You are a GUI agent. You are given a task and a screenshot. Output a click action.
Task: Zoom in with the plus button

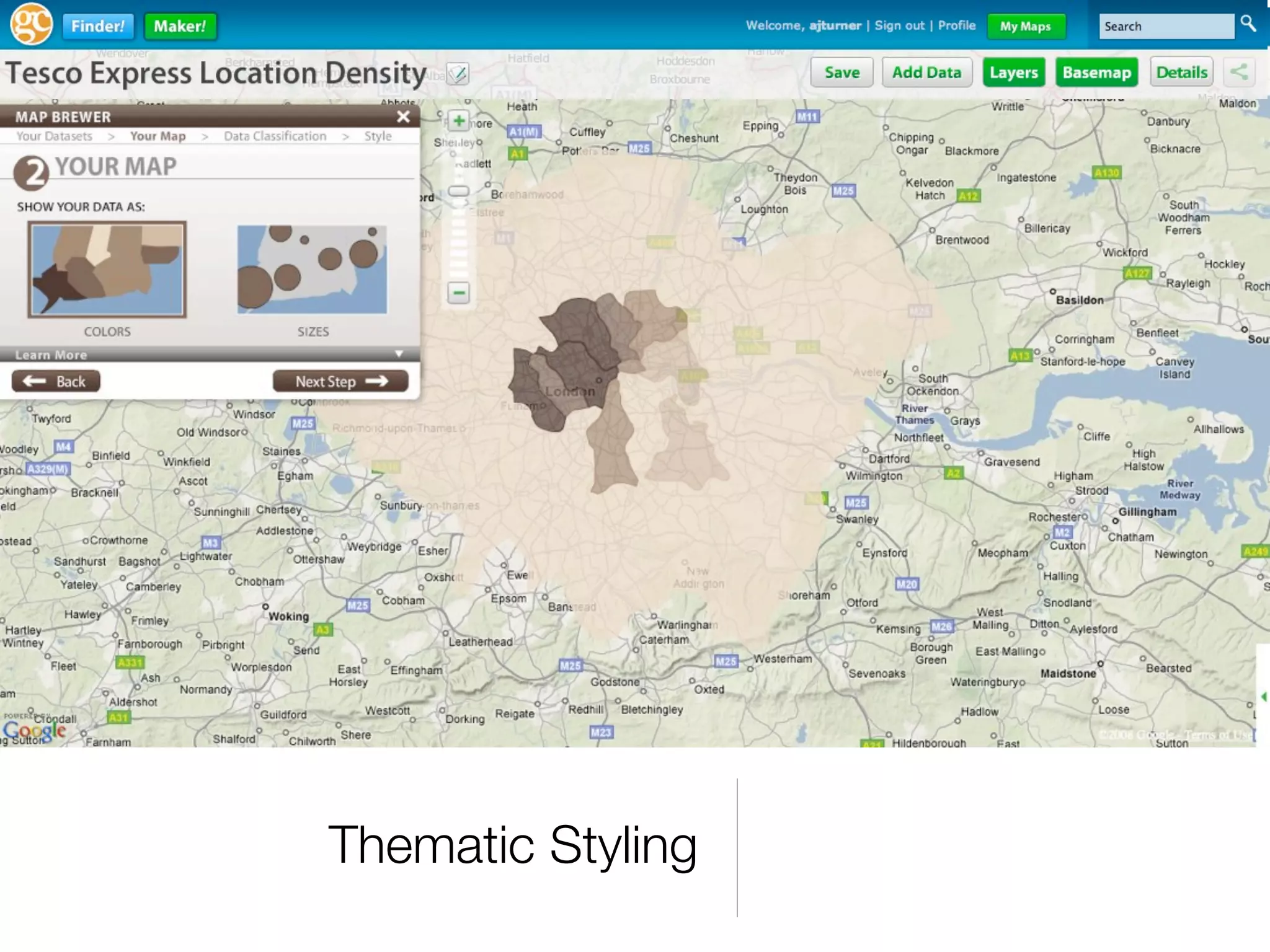tap(459, 121)
